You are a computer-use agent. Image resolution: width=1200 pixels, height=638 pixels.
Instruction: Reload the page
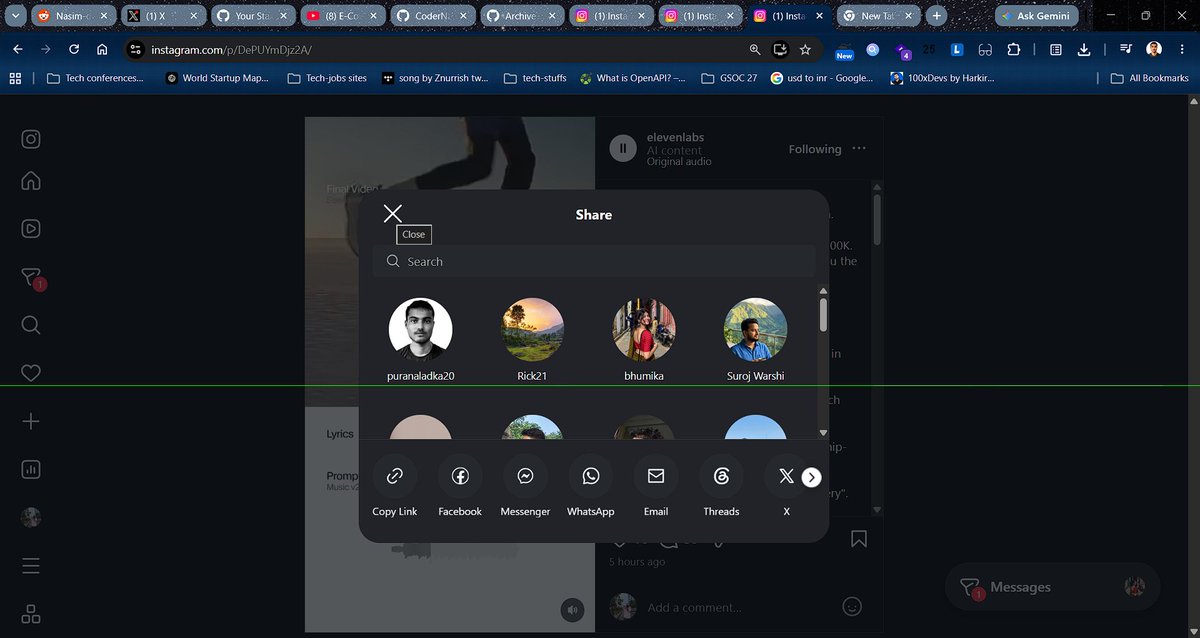[74, 49]
